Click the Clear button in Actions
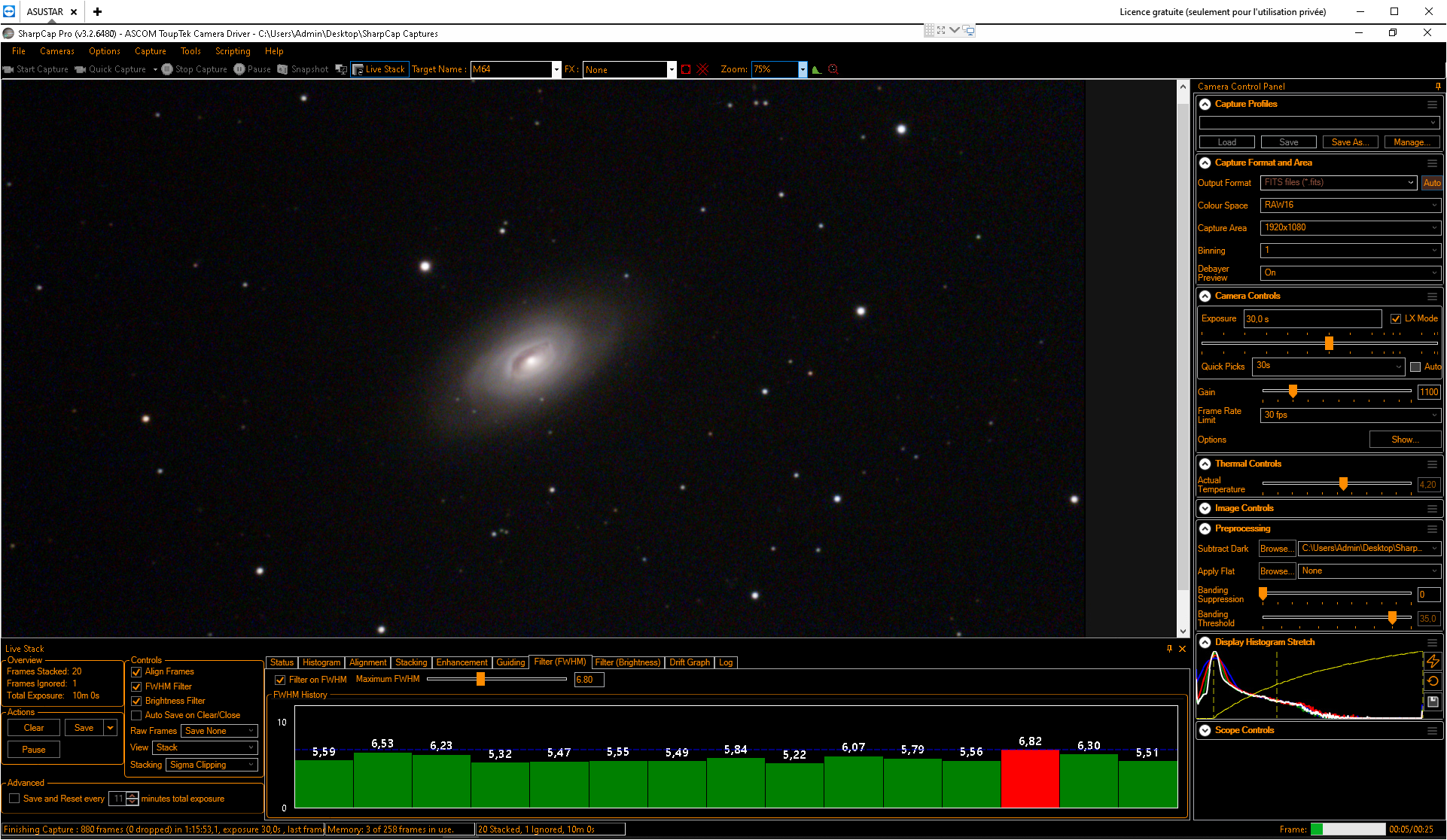 [34, 728]
